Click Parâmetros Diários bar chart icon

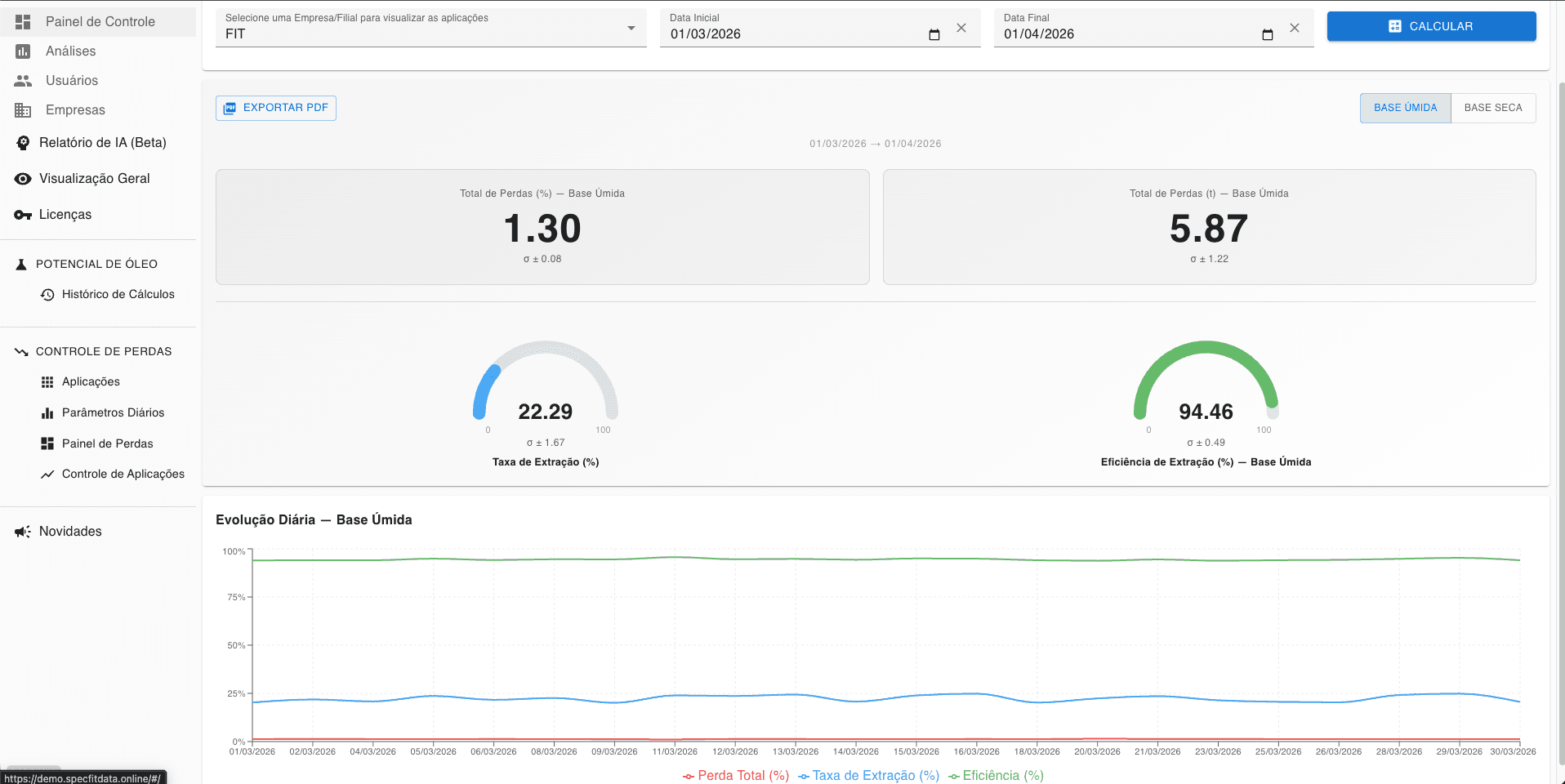(x=47, y=412)
